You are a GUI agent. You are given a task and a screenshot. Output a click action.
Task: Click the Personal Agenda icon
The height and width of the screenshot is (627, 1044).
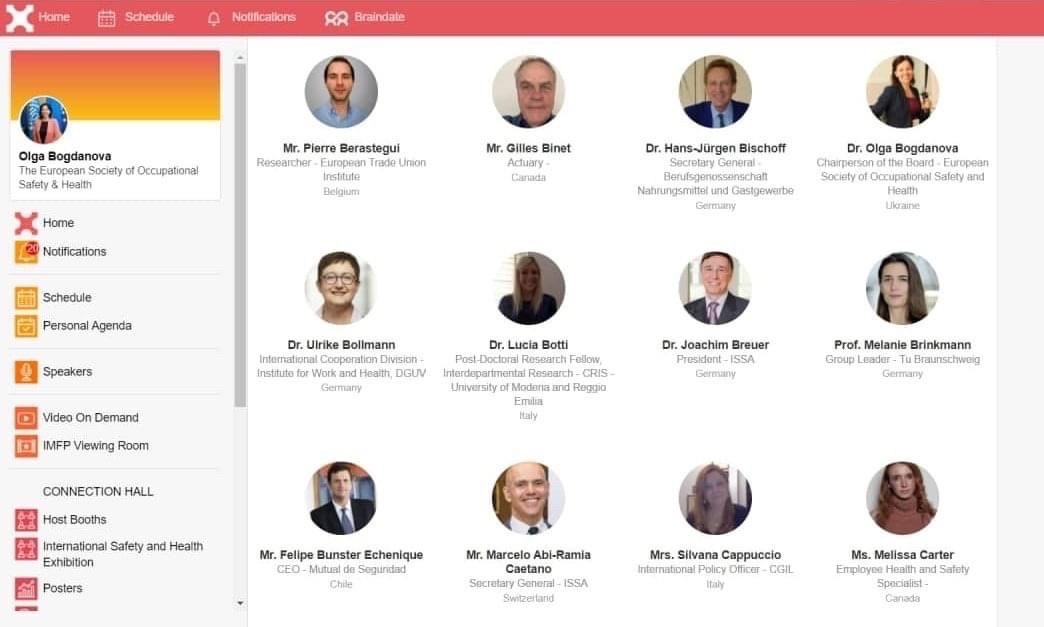26,326
